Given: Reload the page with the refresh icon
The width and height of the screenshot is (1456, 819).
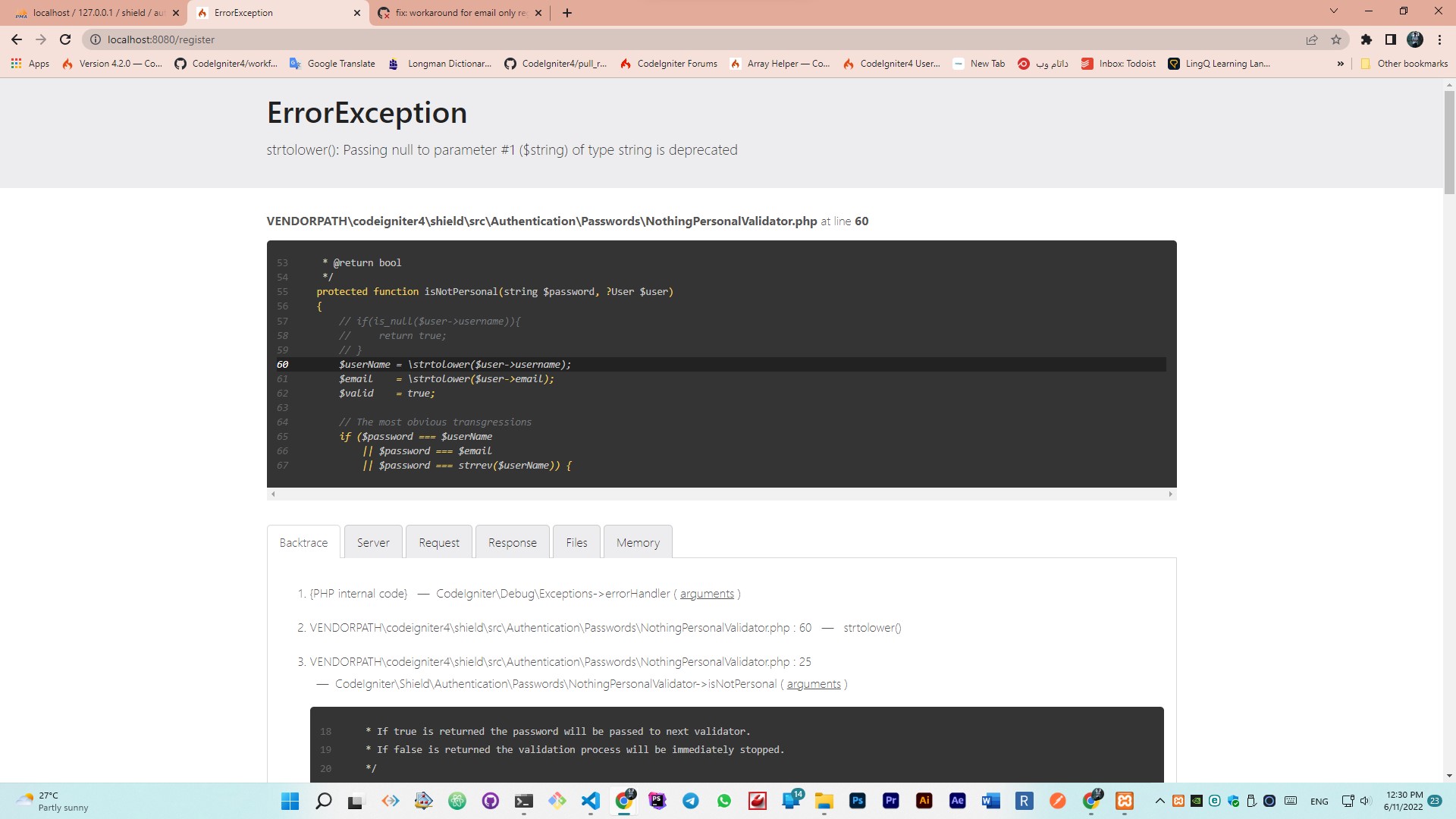Looking at the screenshot, I should (x=65, y=39).
